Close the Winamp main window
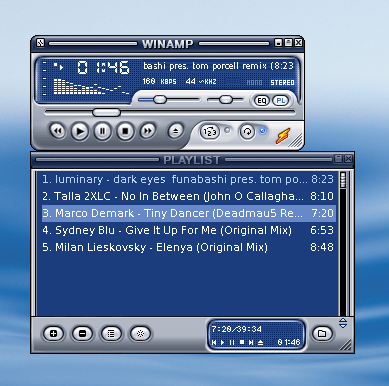389x386 pixels. [298, 43]
